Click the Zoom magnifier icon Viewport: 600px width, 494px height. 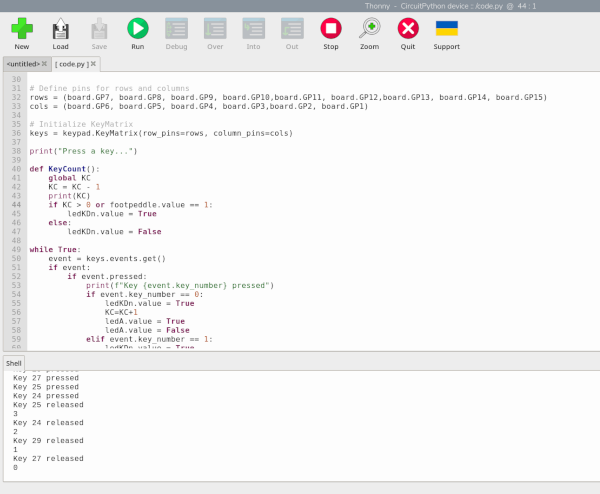point(369,29)
